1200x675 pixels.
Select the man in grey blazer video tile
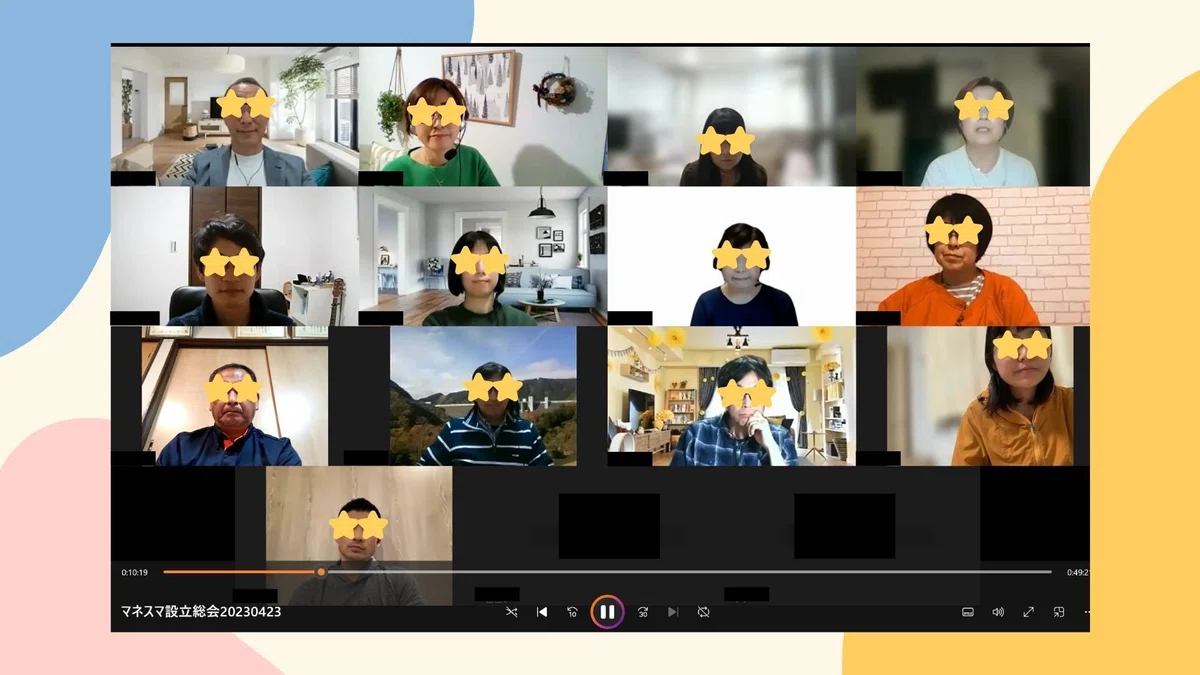point(235,116)
